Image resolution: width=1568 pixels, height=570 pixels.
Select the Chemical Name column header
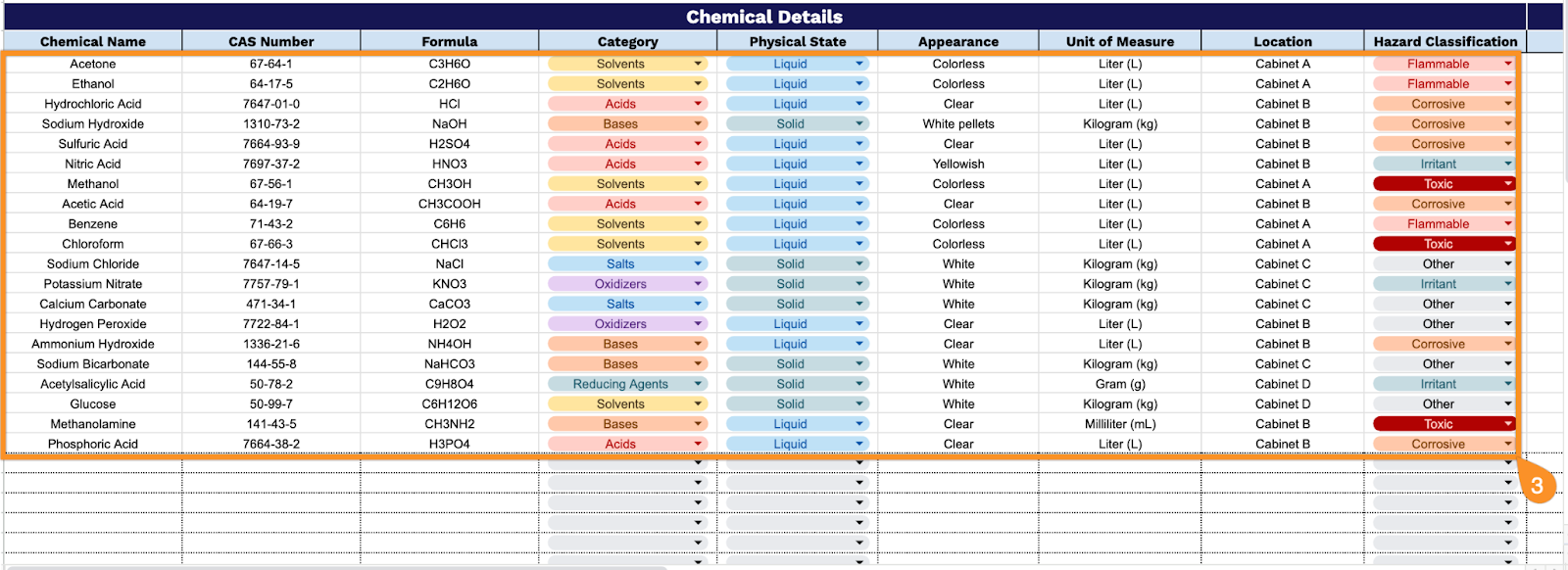(x=92, y=41)
